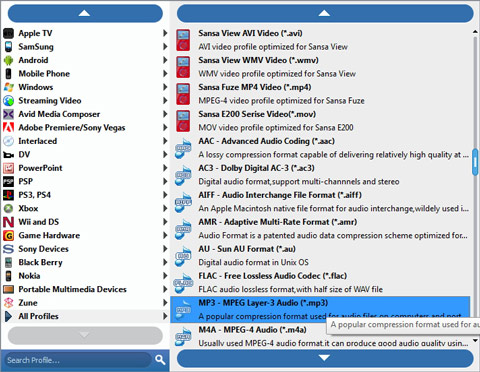Expand the SamSung submenu arrow
Image resolution: width=480 pixels, height=372 pixels.
pos(165,47)
